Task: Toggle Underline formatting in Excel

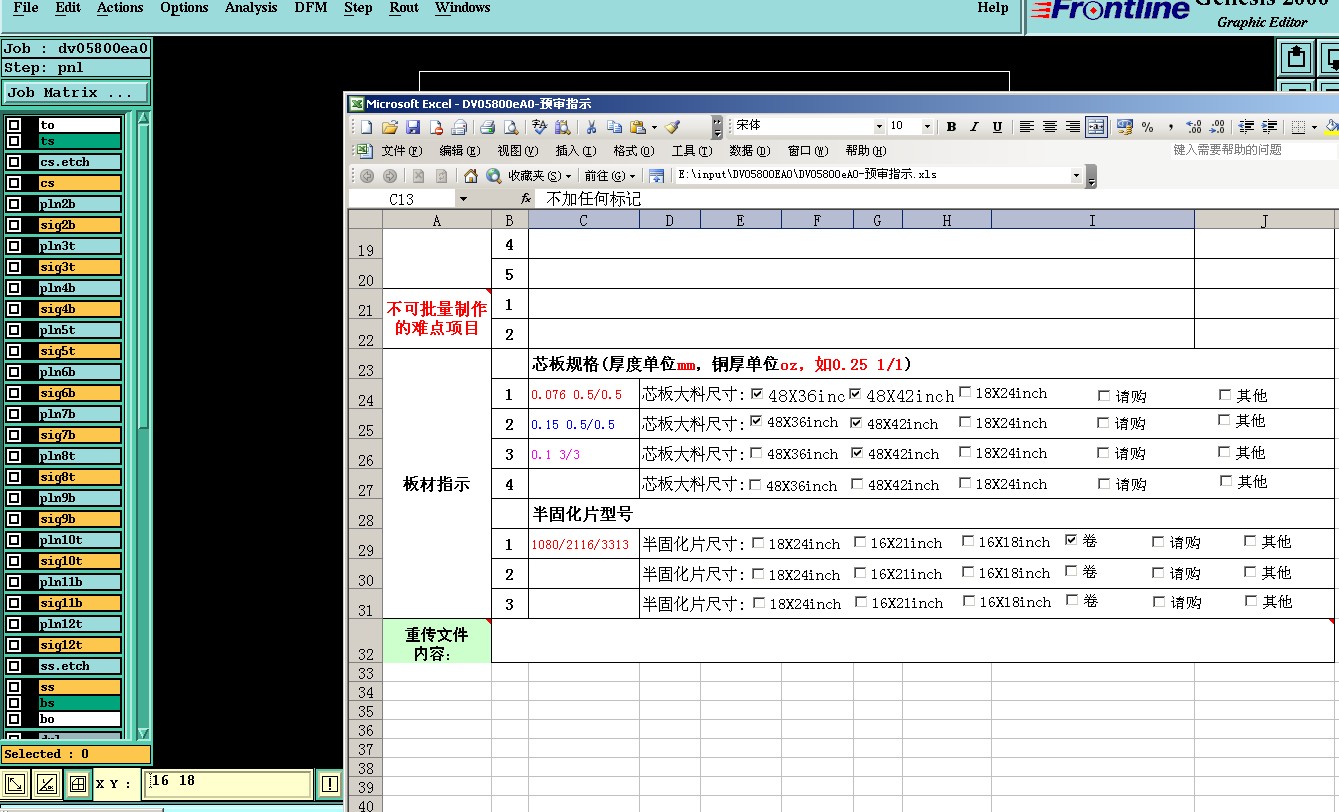Action: 997,127
